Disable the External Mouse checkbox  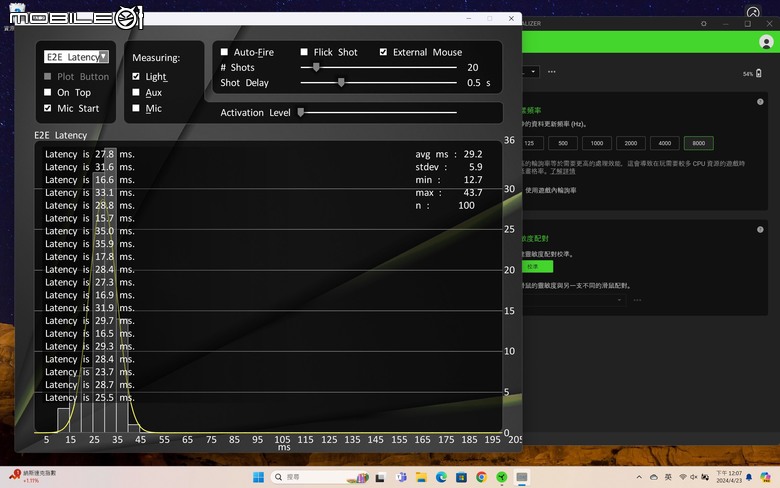[383, 52]
